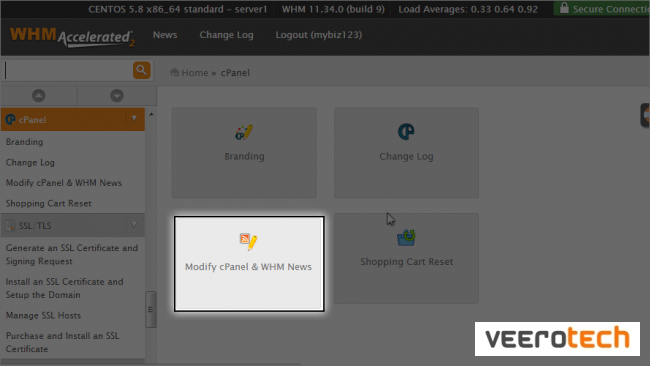This screenshot has width=650, height=366.
Task: Open Change Log in the top navigation
Action: click(226, 35)
